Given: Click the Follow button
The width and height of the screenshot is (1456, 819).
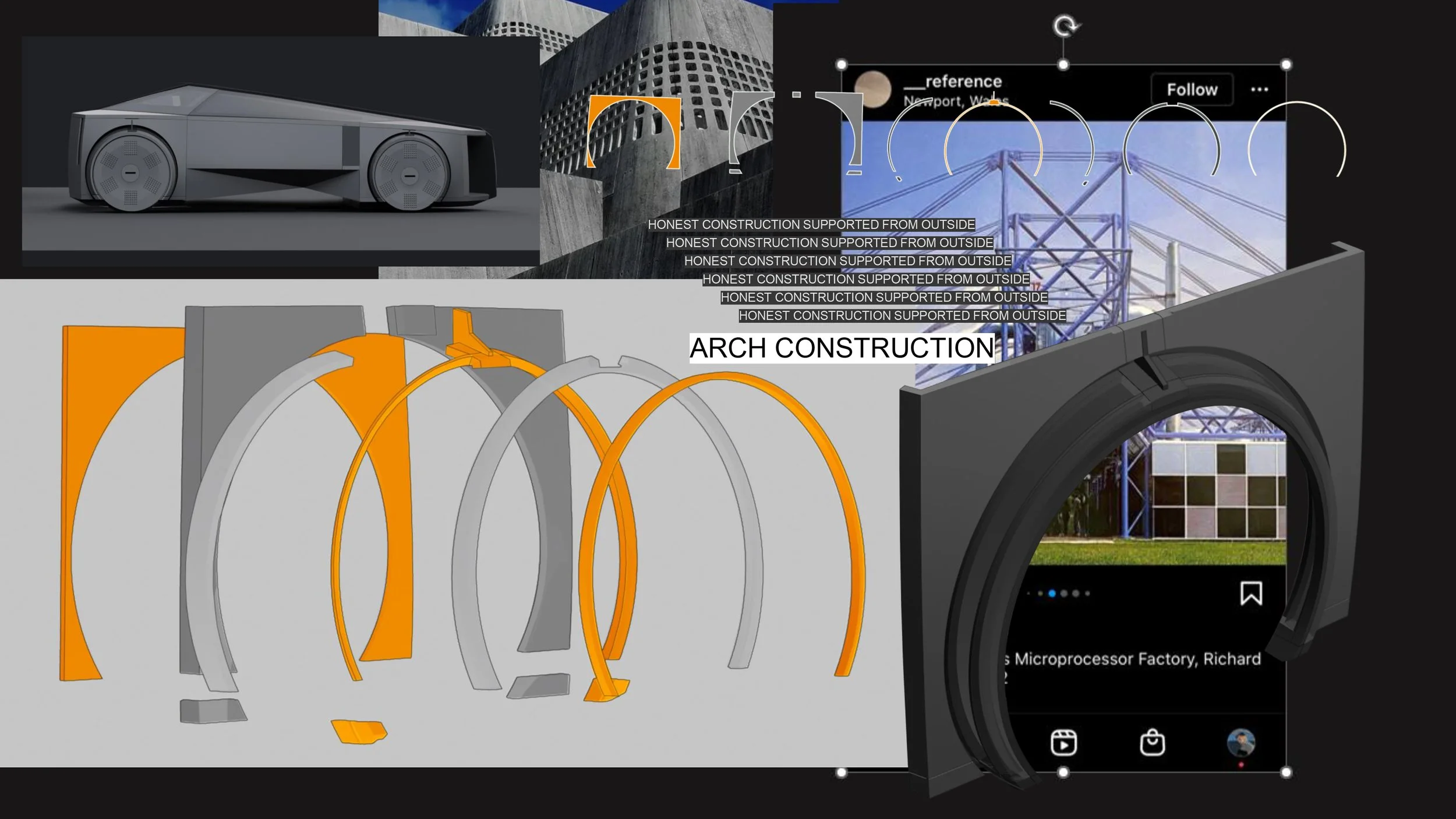Looking at the screenshot, I should [x=1192, y=90].
